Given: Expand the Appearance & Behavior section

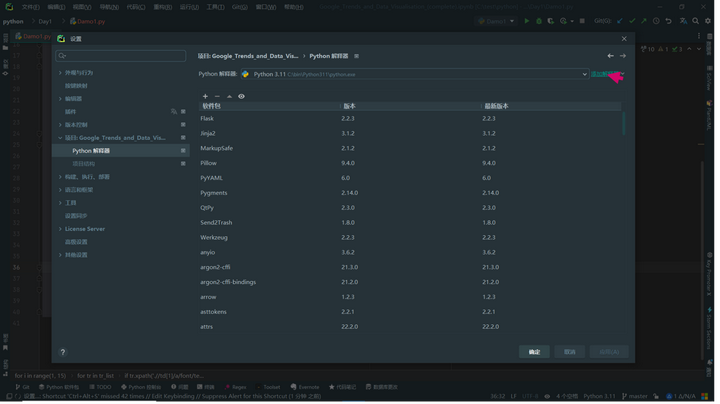Looking at the screenshot, I should 60,73.
